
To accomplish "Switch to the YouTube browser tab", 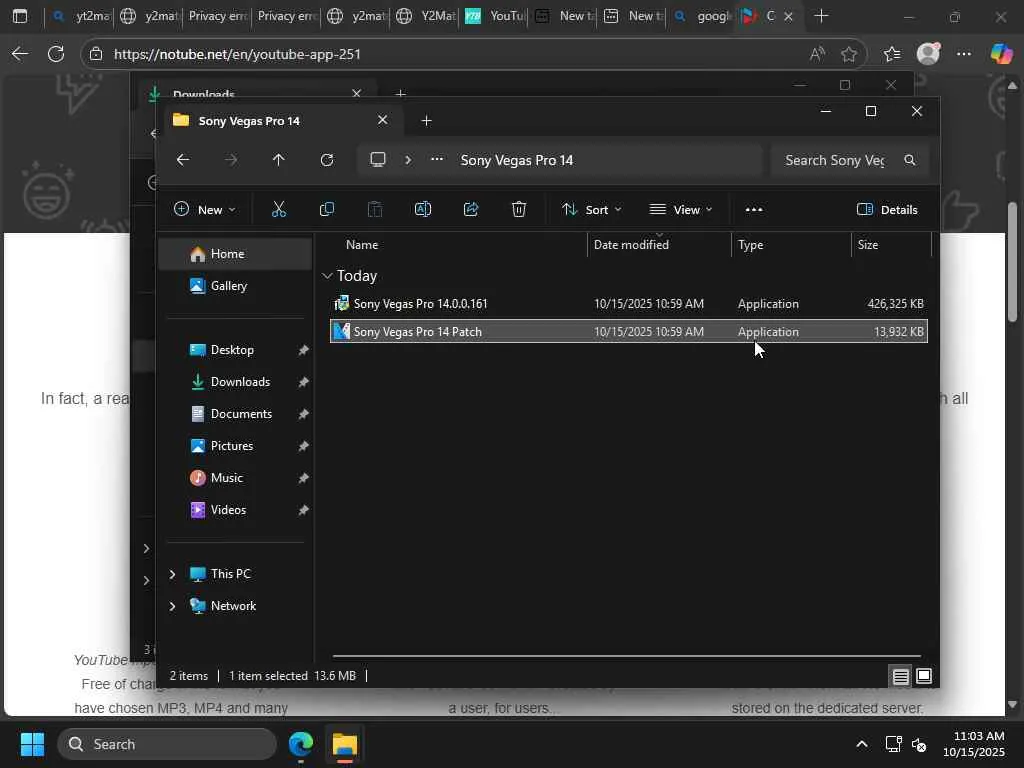I will pos(494,16).
